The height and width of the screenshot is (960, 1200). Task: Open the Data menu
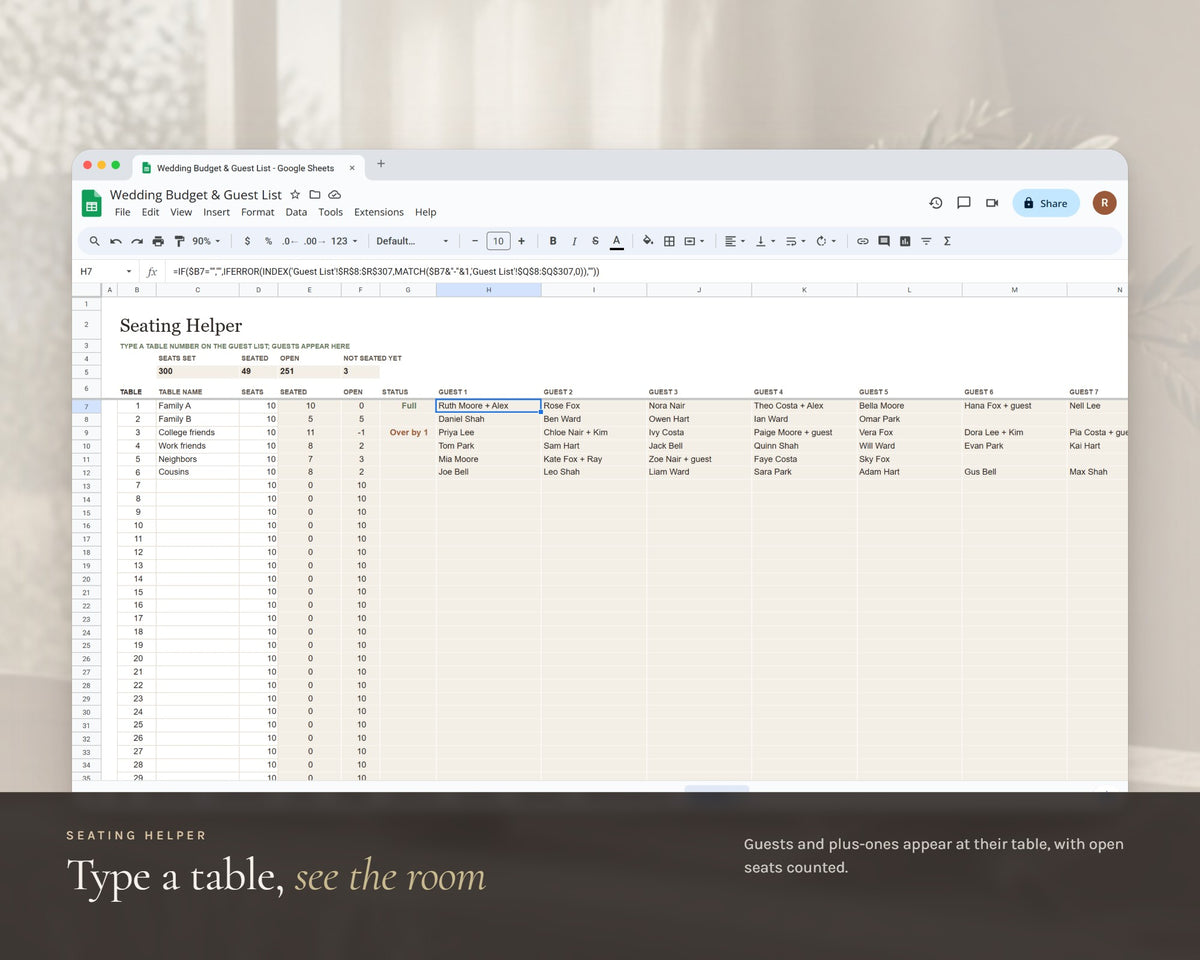point(296,212)
